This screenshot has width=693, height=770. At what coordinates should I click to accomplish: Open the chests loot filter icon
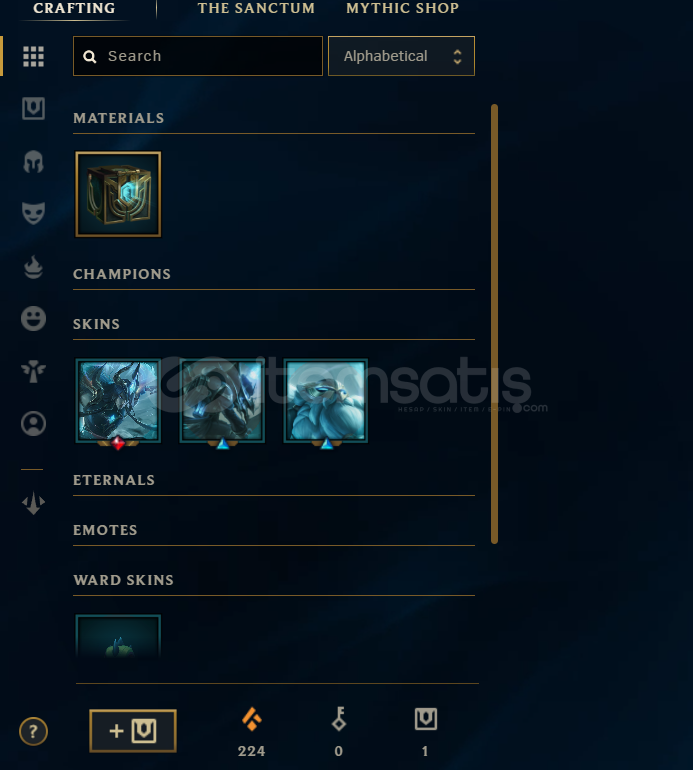(33, 109)
